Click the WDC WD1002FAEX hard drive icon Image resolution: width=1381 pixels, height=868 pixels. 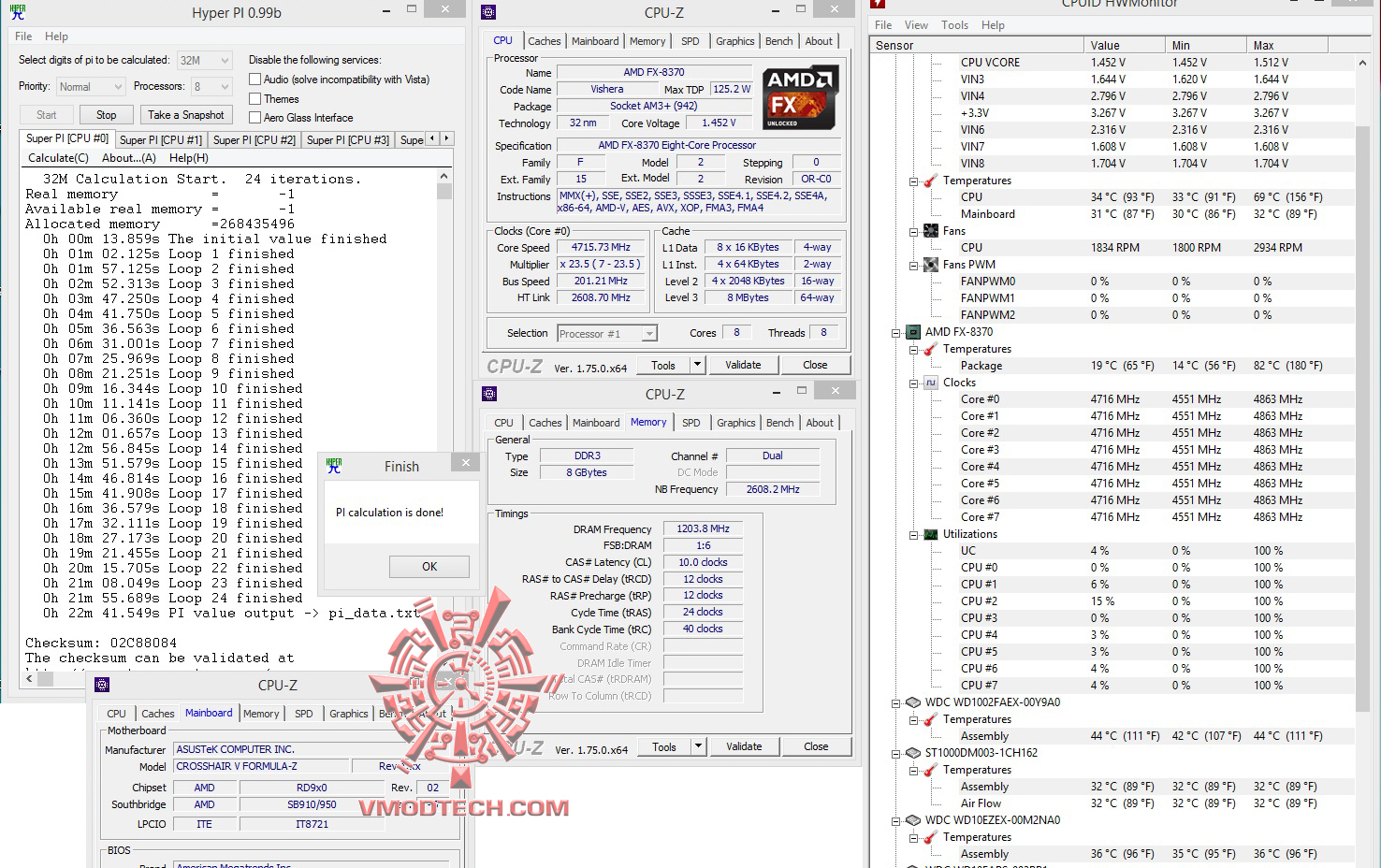(913, 702)
